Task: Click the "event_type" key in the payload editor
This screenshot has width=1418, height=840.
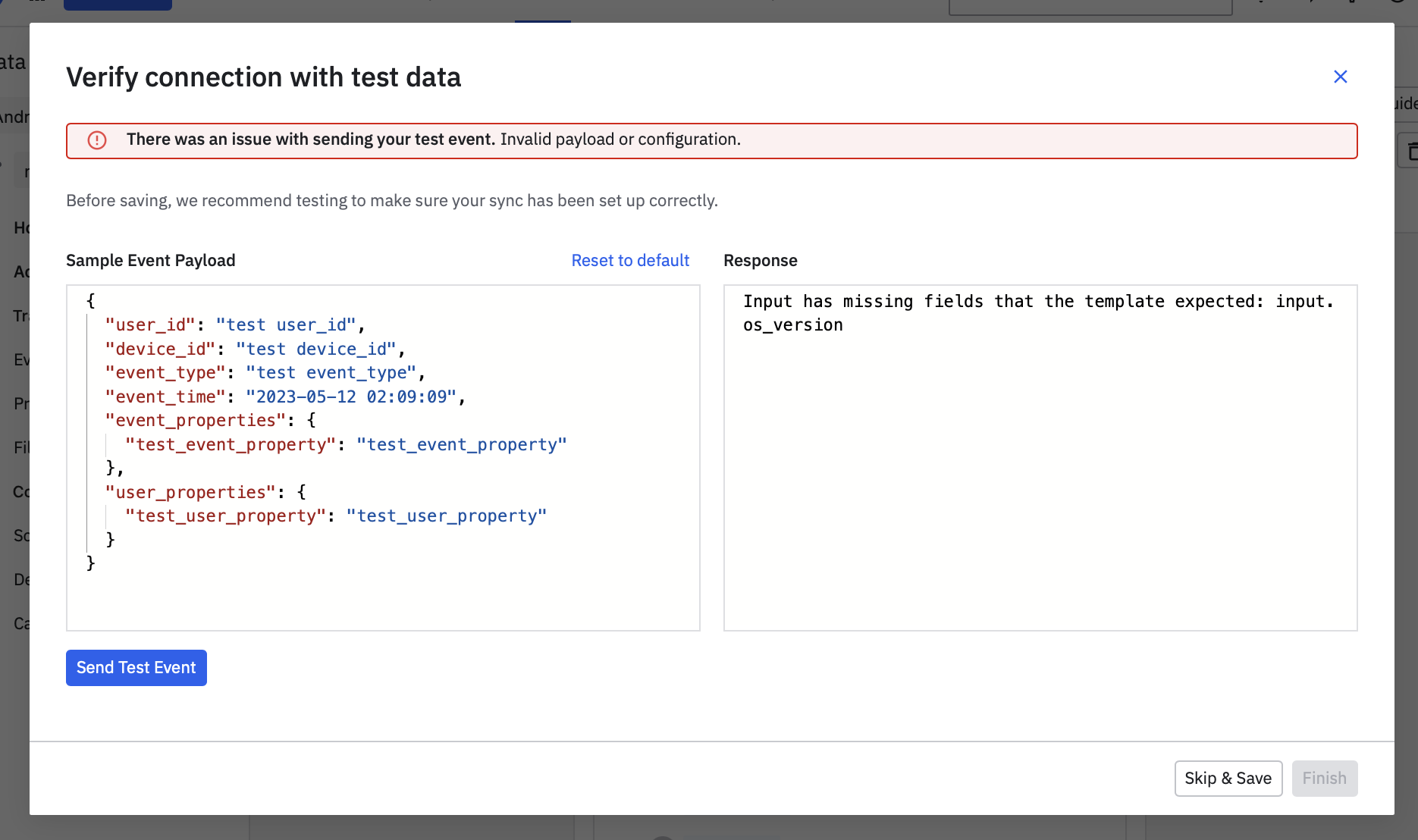Action: point(165,373)
